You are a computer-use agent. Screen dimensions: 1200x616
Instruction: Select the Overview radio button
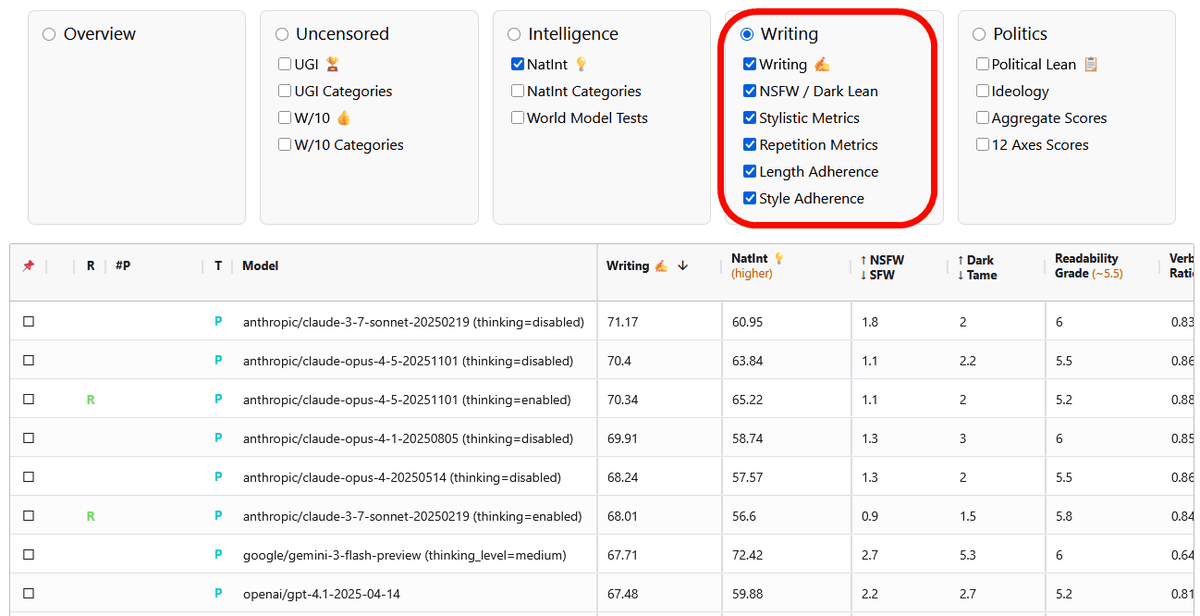point(49,34)
